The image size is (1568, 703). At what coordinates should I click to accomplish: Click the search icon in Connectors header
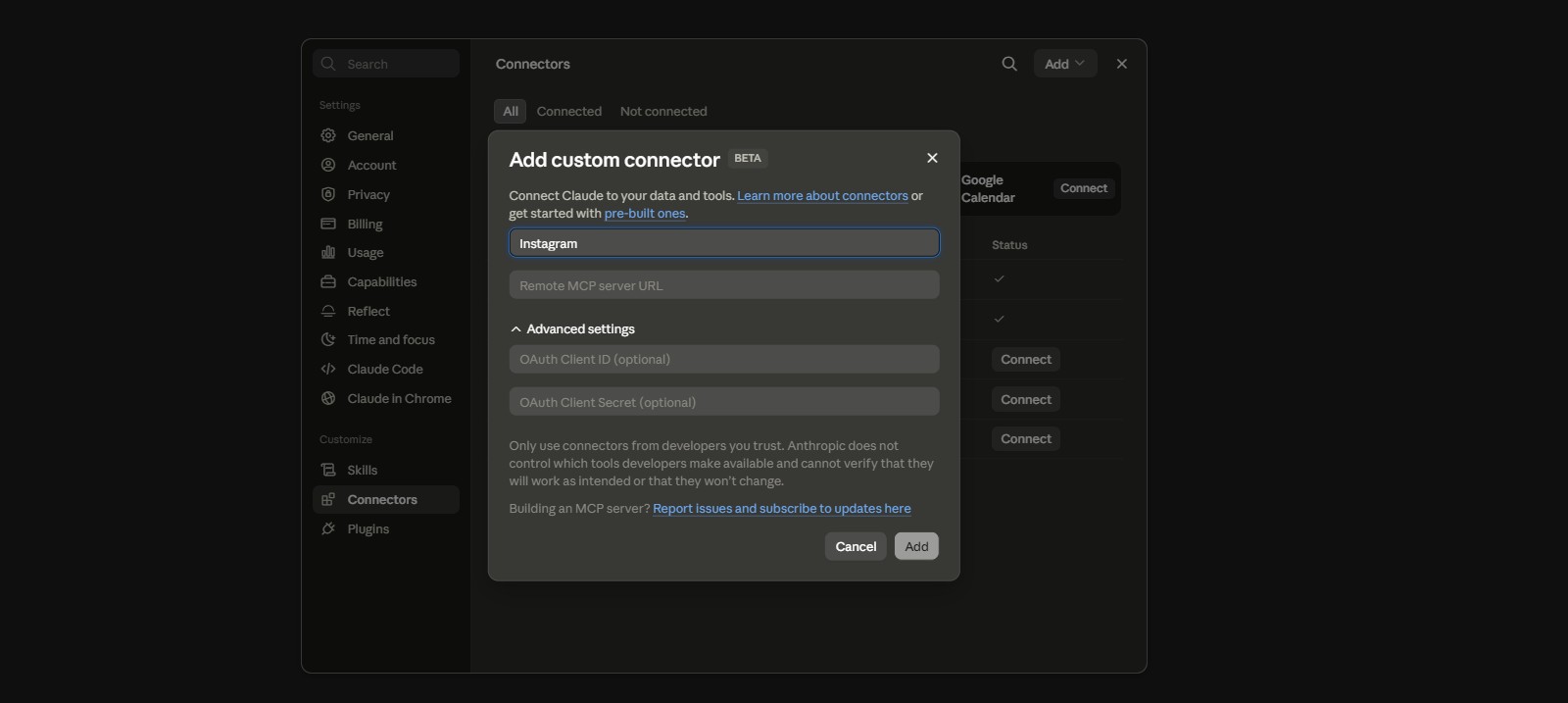click(1009, 64)
